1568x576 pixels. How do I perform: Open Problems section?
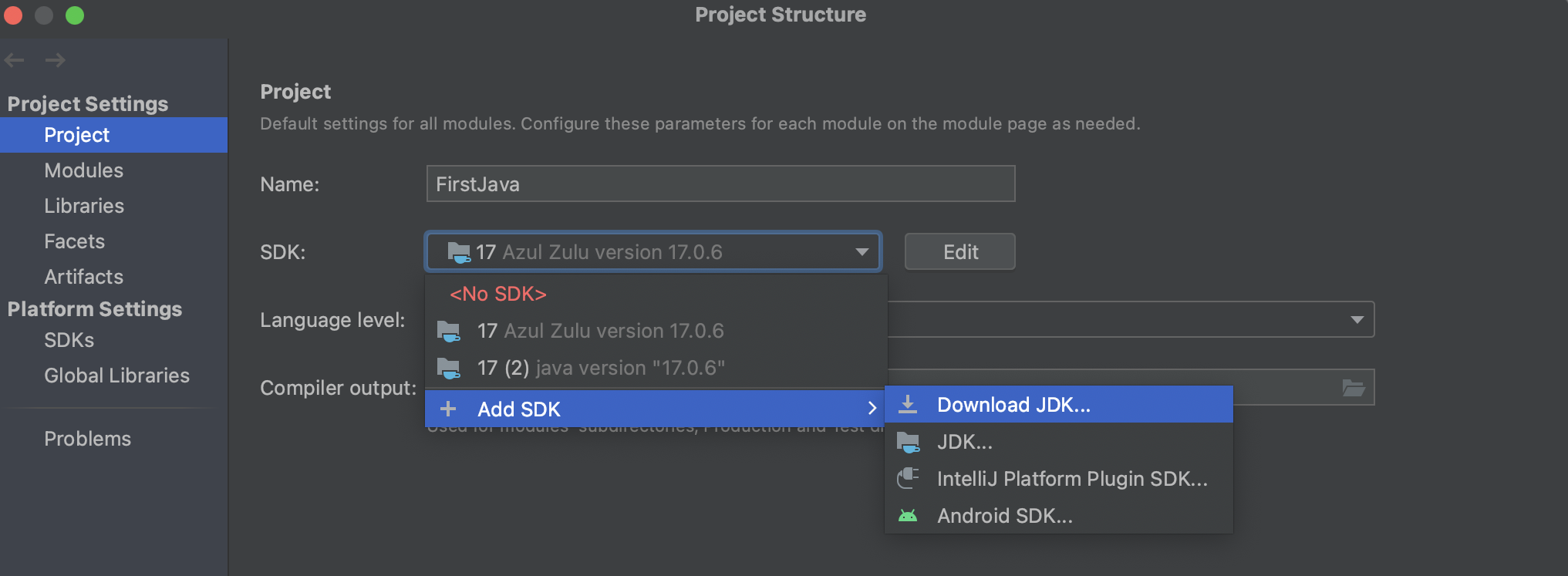(x=113, y=439)
